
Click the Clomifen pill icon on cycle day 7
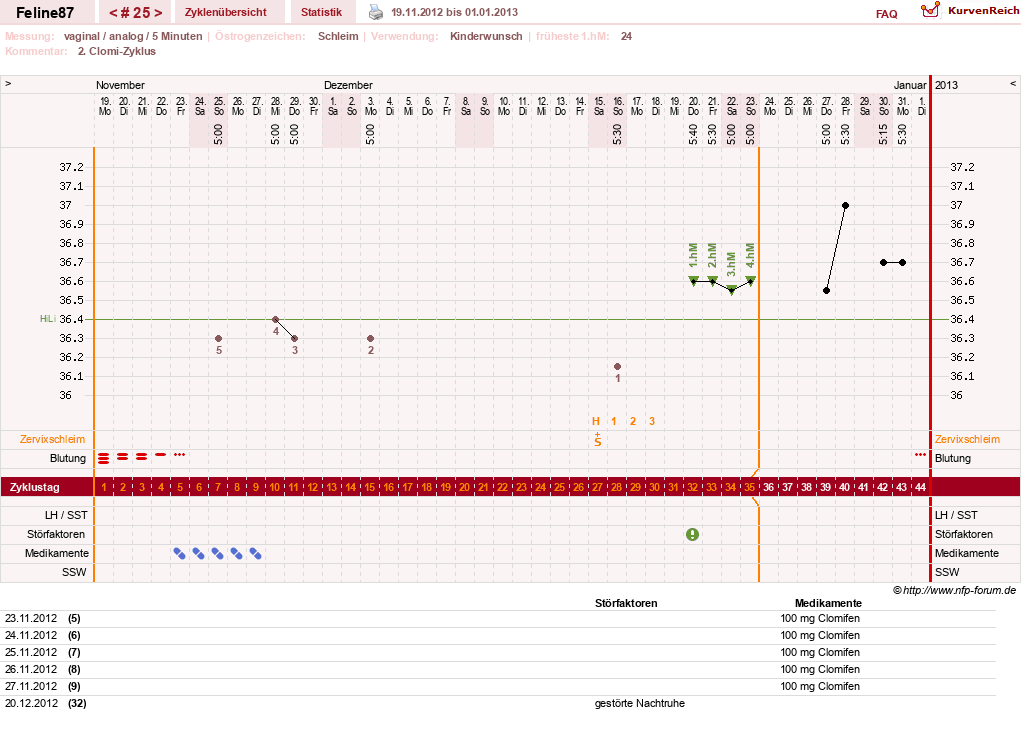point(217,553)
